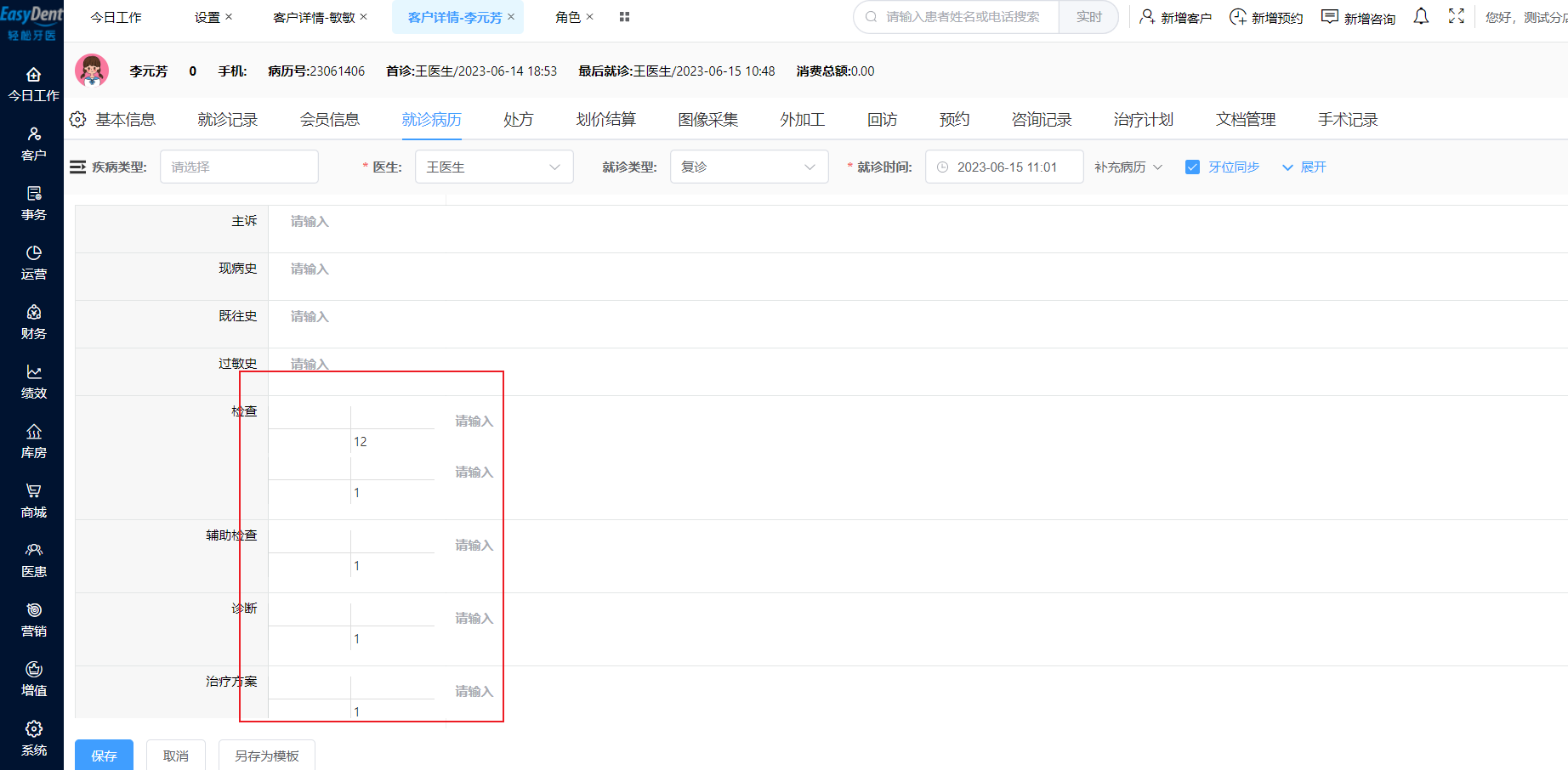The height and width of the screenshot is (770, 1568).
Task: Open the 医生 dropdown showing 王医生
Action: [x=494, y=167]
